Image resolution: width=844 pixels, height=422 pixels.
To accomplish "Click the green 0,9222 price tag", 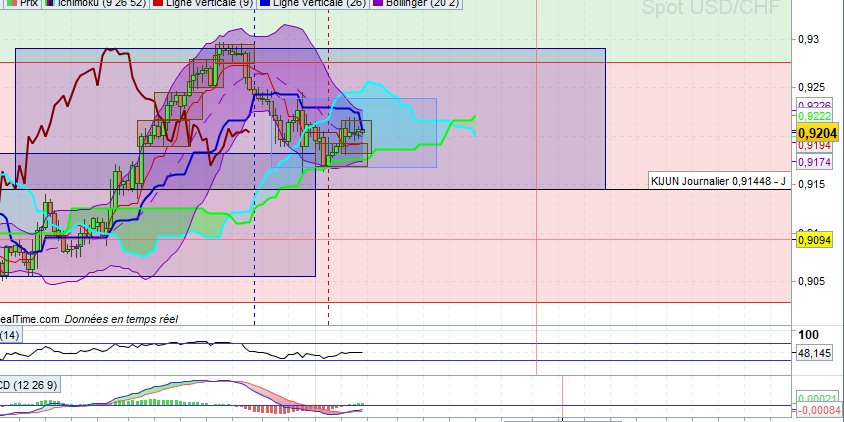I will [x=817, y=117].
